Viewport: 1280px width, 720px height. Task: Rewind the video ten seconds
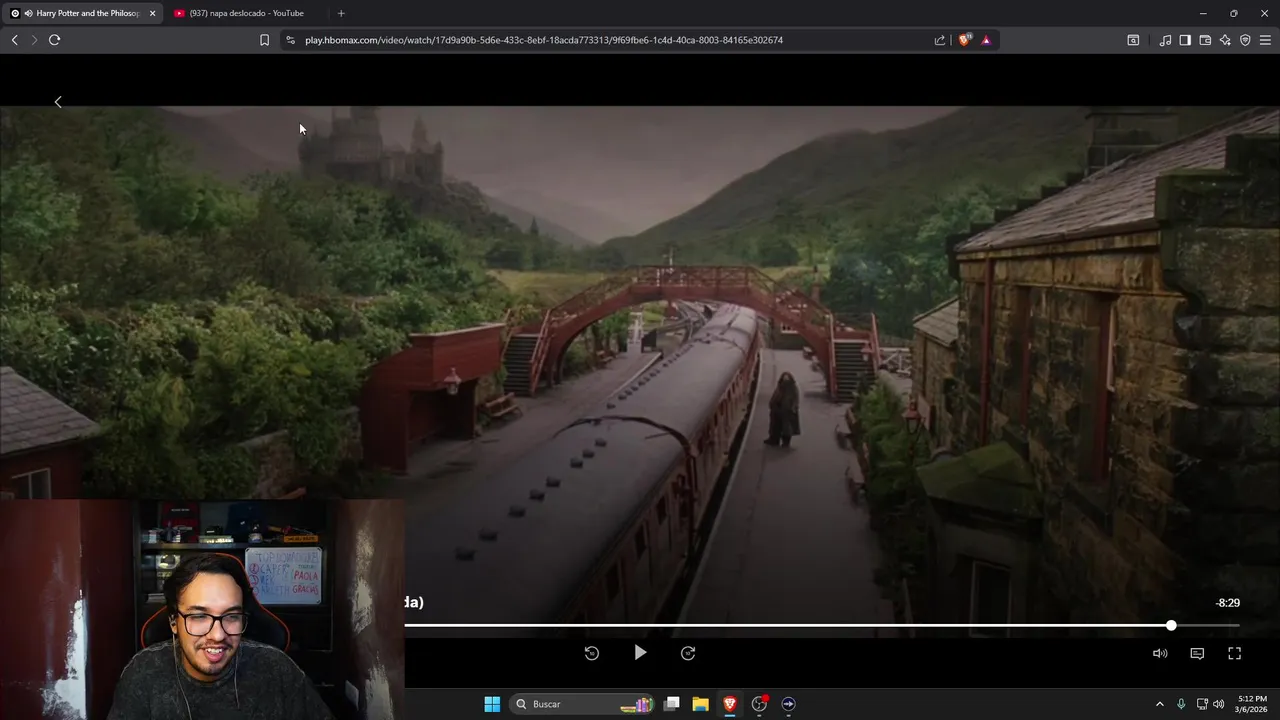click(x=592, y=653)
